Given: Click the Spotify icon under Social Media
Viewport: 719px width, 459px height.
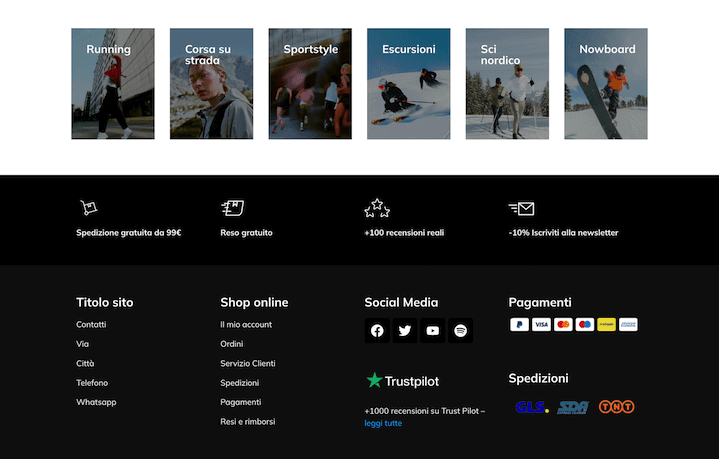Looking at the screenshot, I should 460,331.
